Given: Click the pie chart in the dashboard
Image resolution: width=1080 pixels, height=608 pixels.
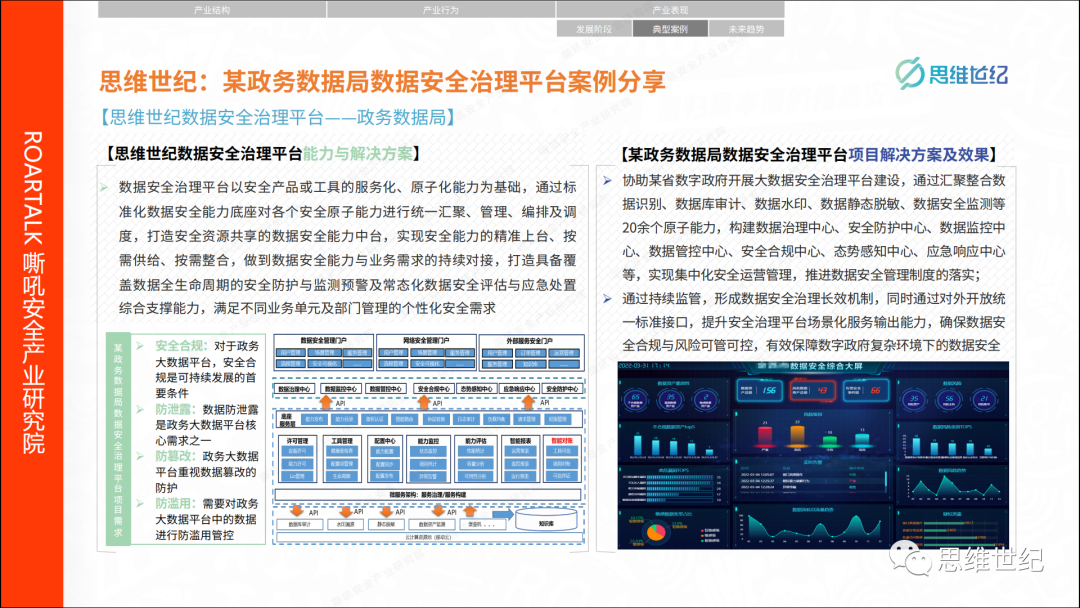Looking at the screenshot, I should 655,532.
